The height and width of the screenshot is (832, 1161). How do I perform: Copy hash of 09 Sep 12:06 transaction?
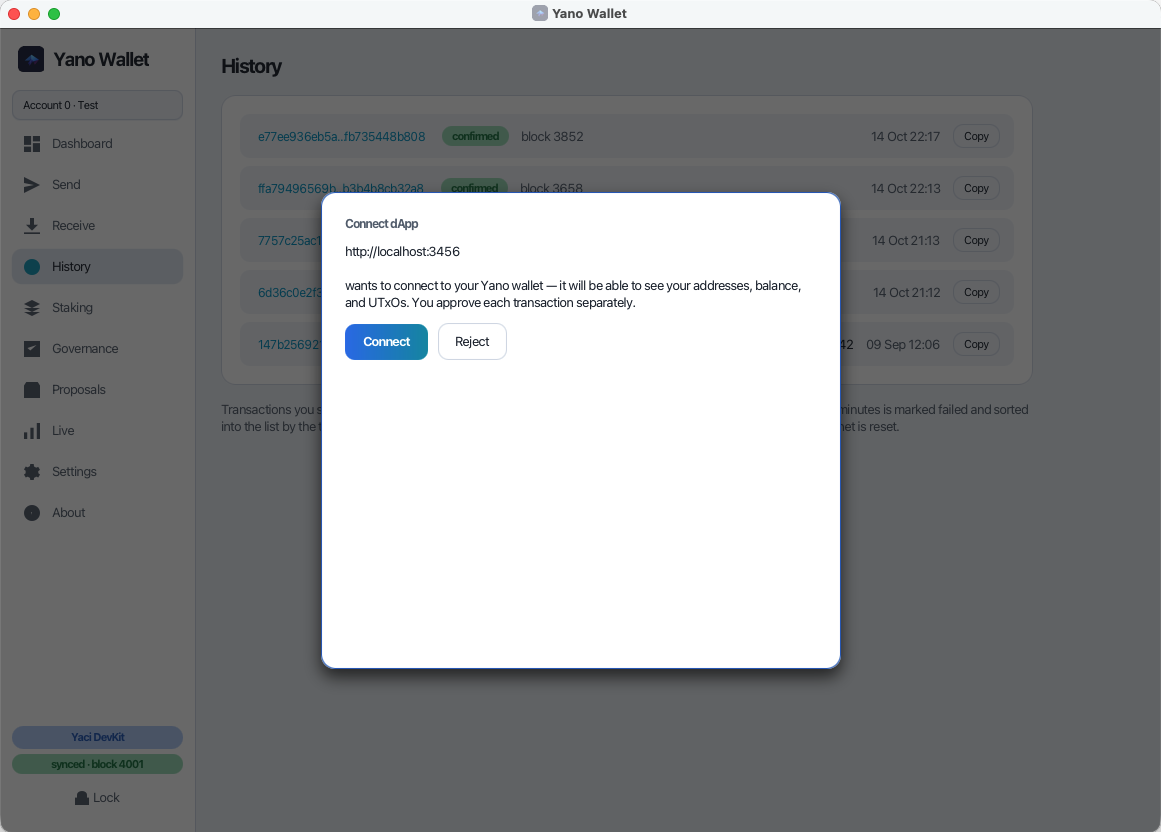tap(976, 344)
